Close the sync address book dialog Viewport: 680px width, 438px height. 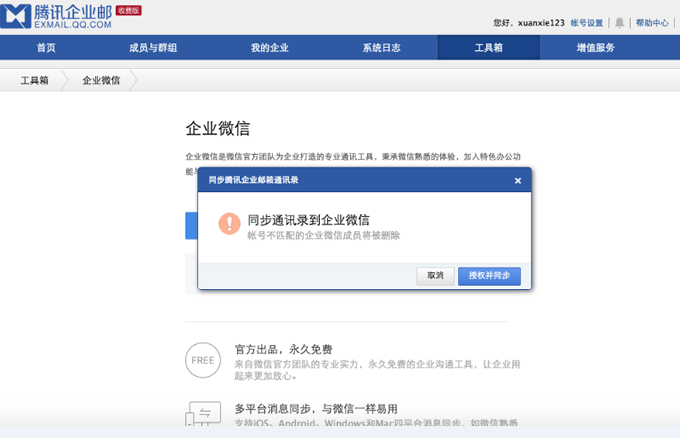(517, 180)
